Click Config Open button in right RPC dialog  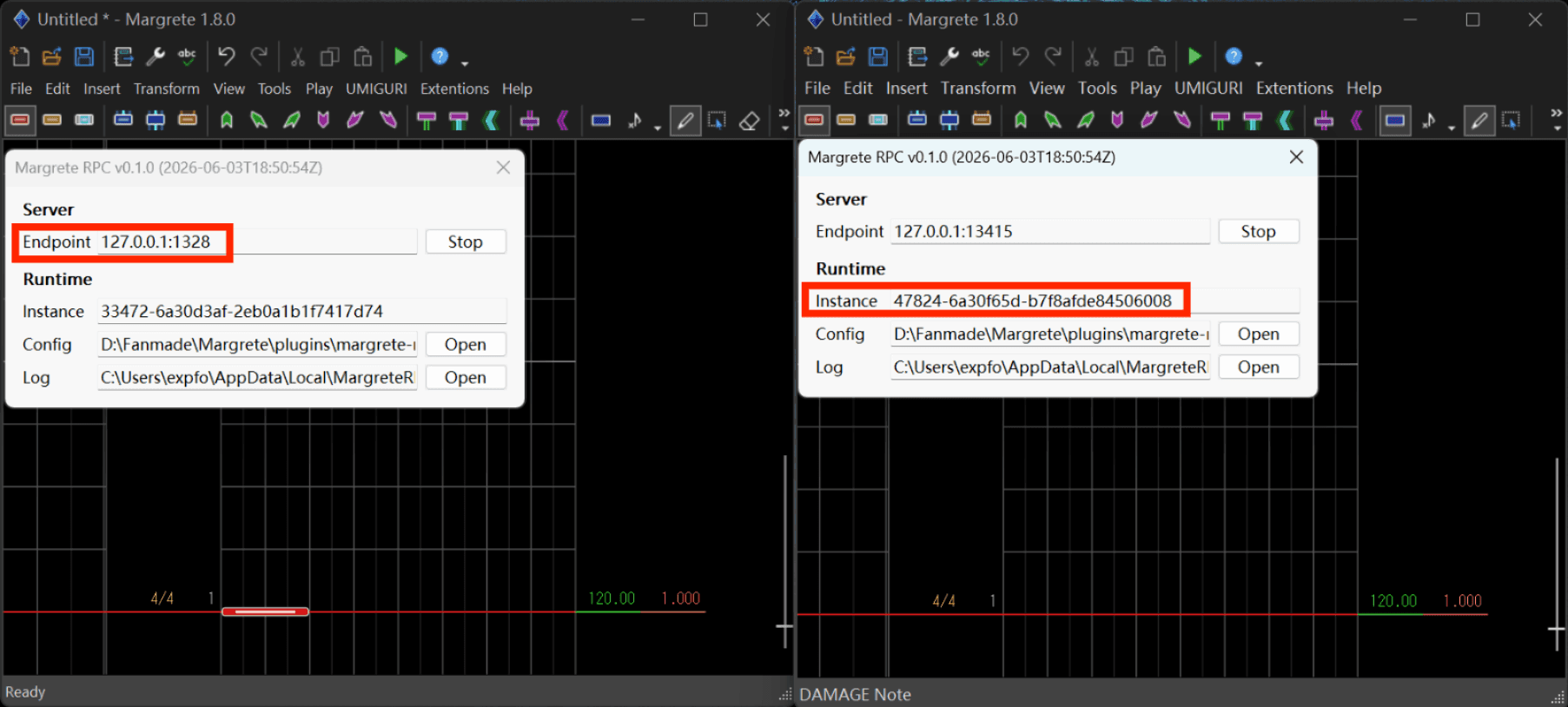click(x=1259, y=334)
